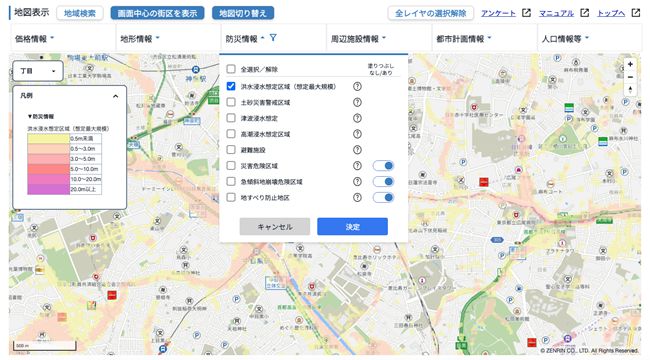Expand the 地形情報 menu
Image resolution: width=650 pixels, height=360 pixels.
(168, 39)
